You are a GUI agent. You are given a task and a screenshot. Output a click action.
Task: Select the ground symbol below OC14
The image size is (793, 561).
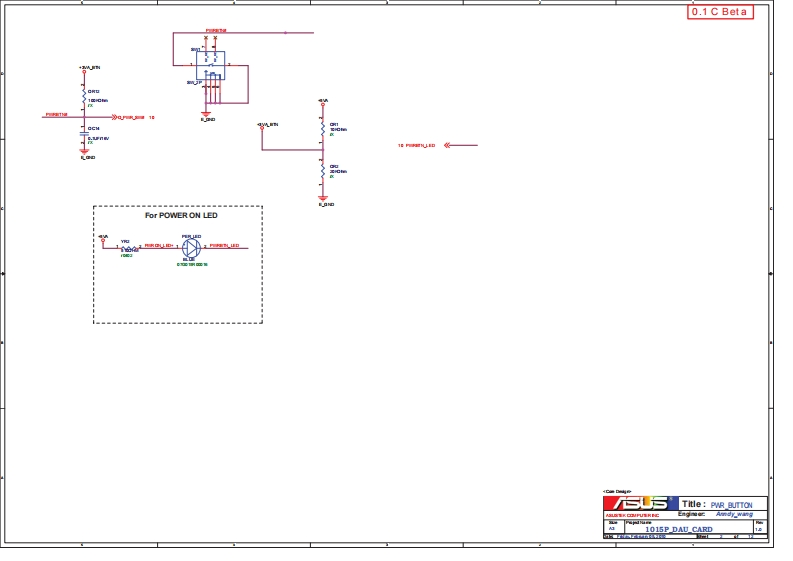85,151
